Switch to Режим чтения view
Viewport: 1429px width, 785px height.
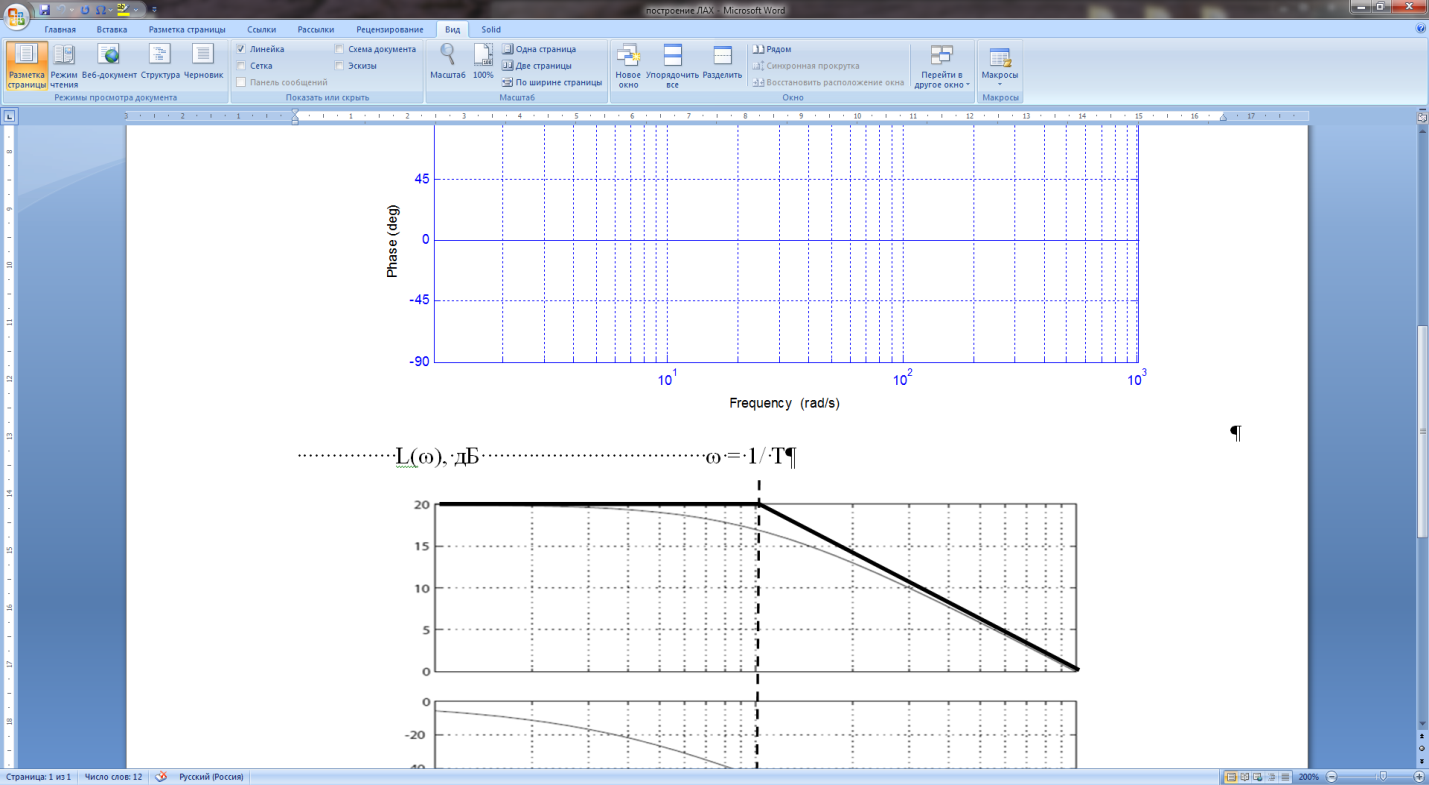pyautogui.click(x=64, y=66)
